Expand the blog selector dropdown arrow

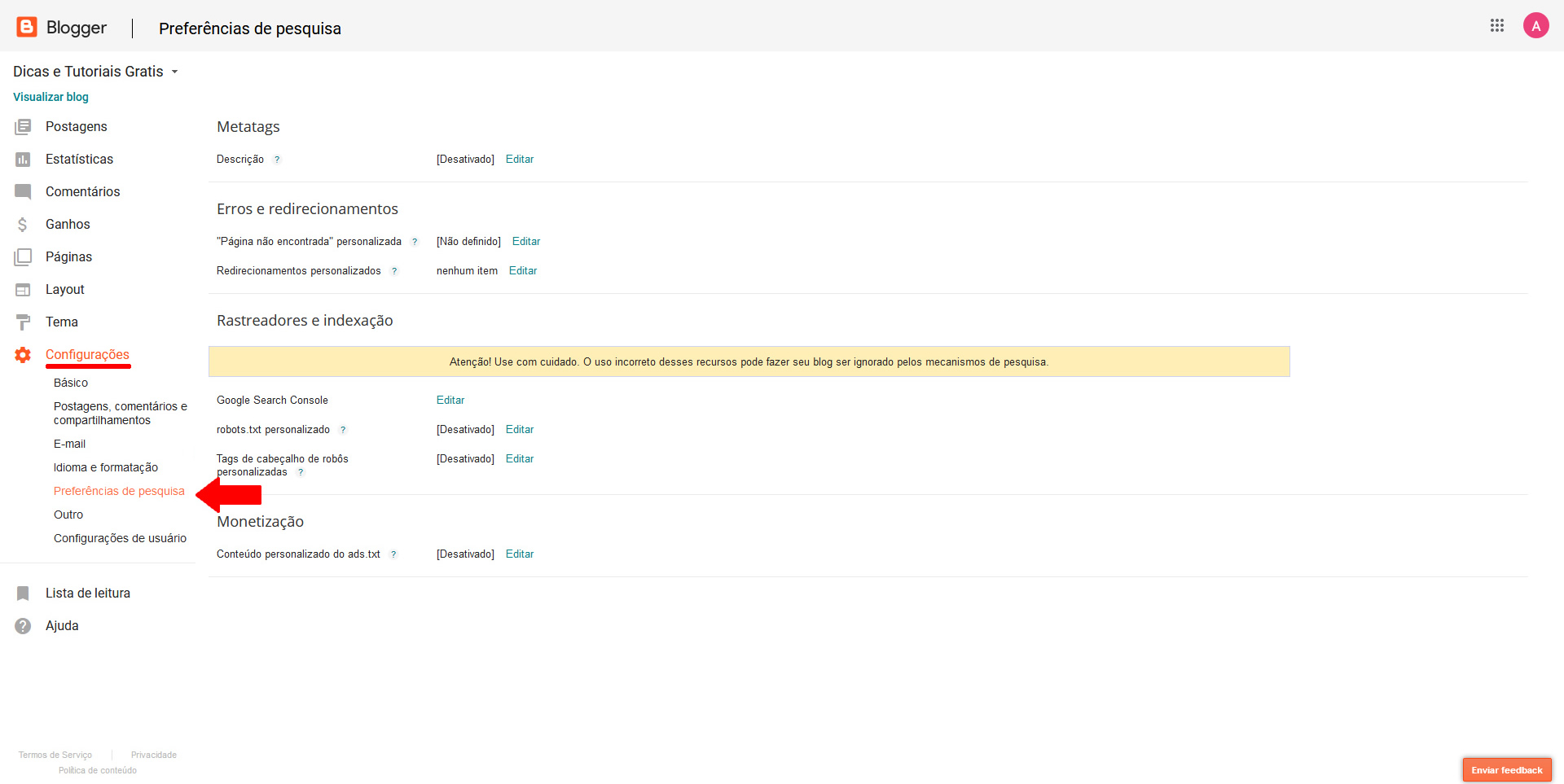pyautogui.click(x=174, y=72)
